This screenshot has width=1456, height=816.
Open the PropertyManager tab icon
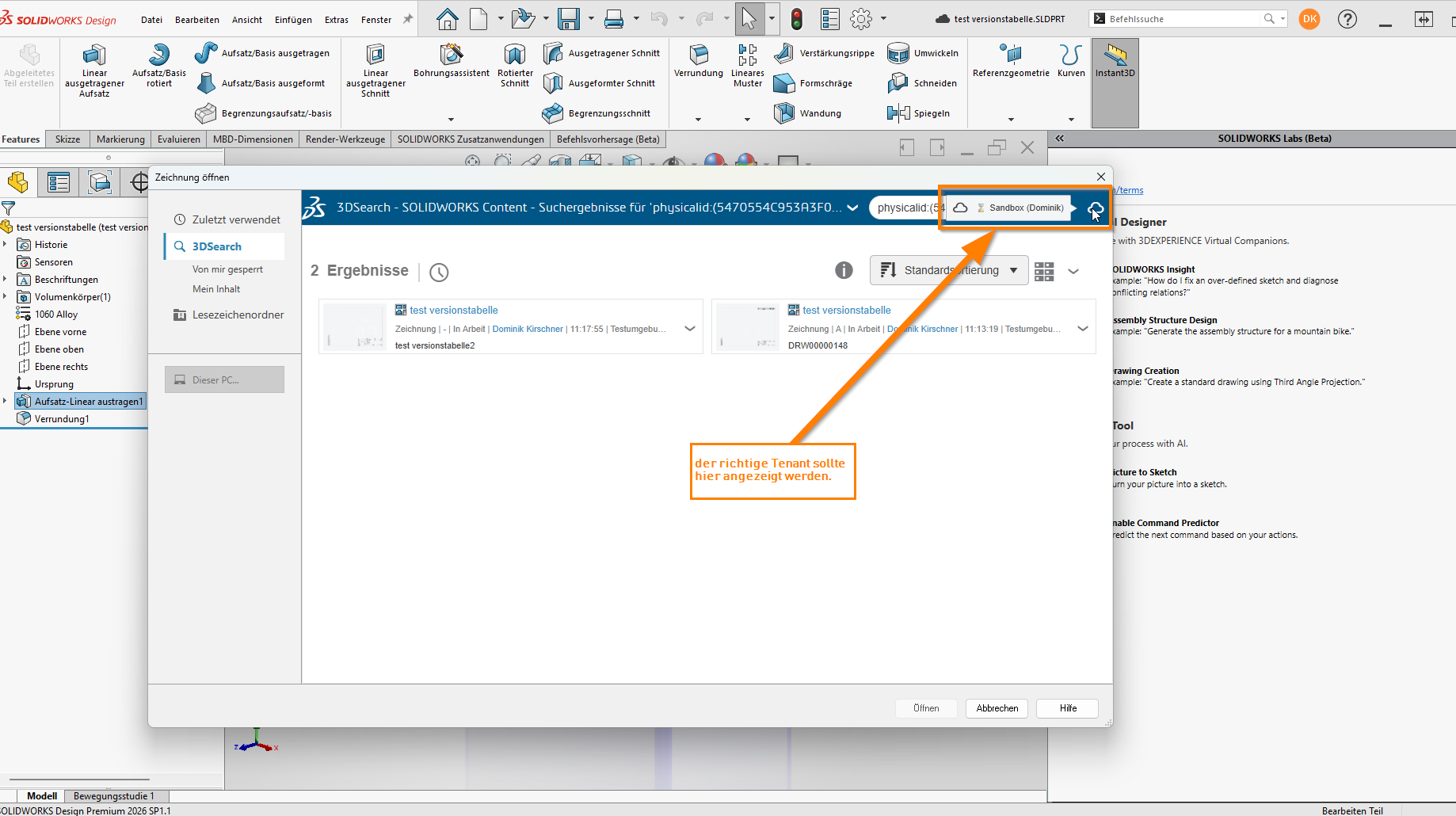(x=59, y=182)
